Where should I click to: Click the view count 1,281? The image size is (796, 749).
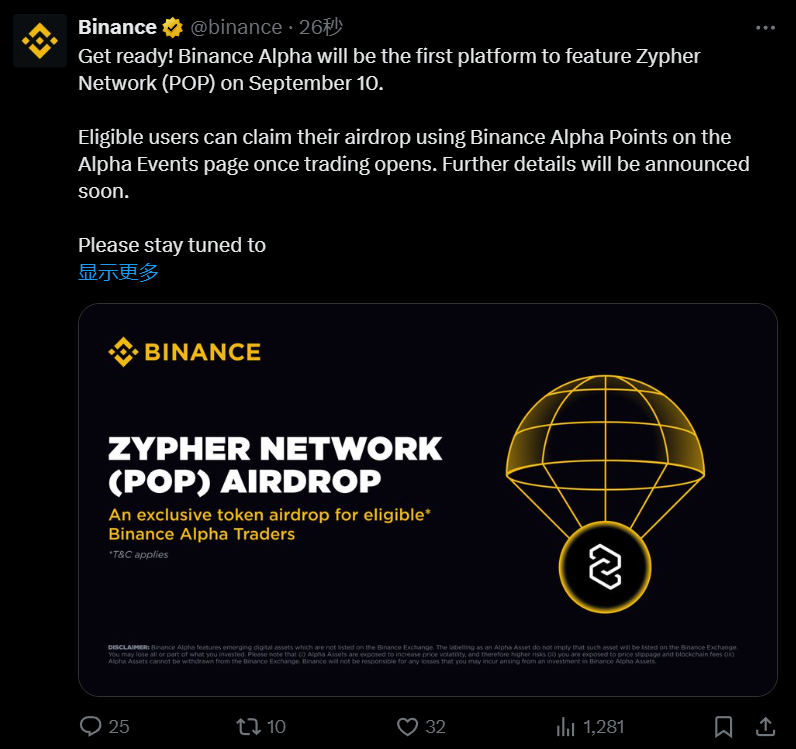pos(604,726)
